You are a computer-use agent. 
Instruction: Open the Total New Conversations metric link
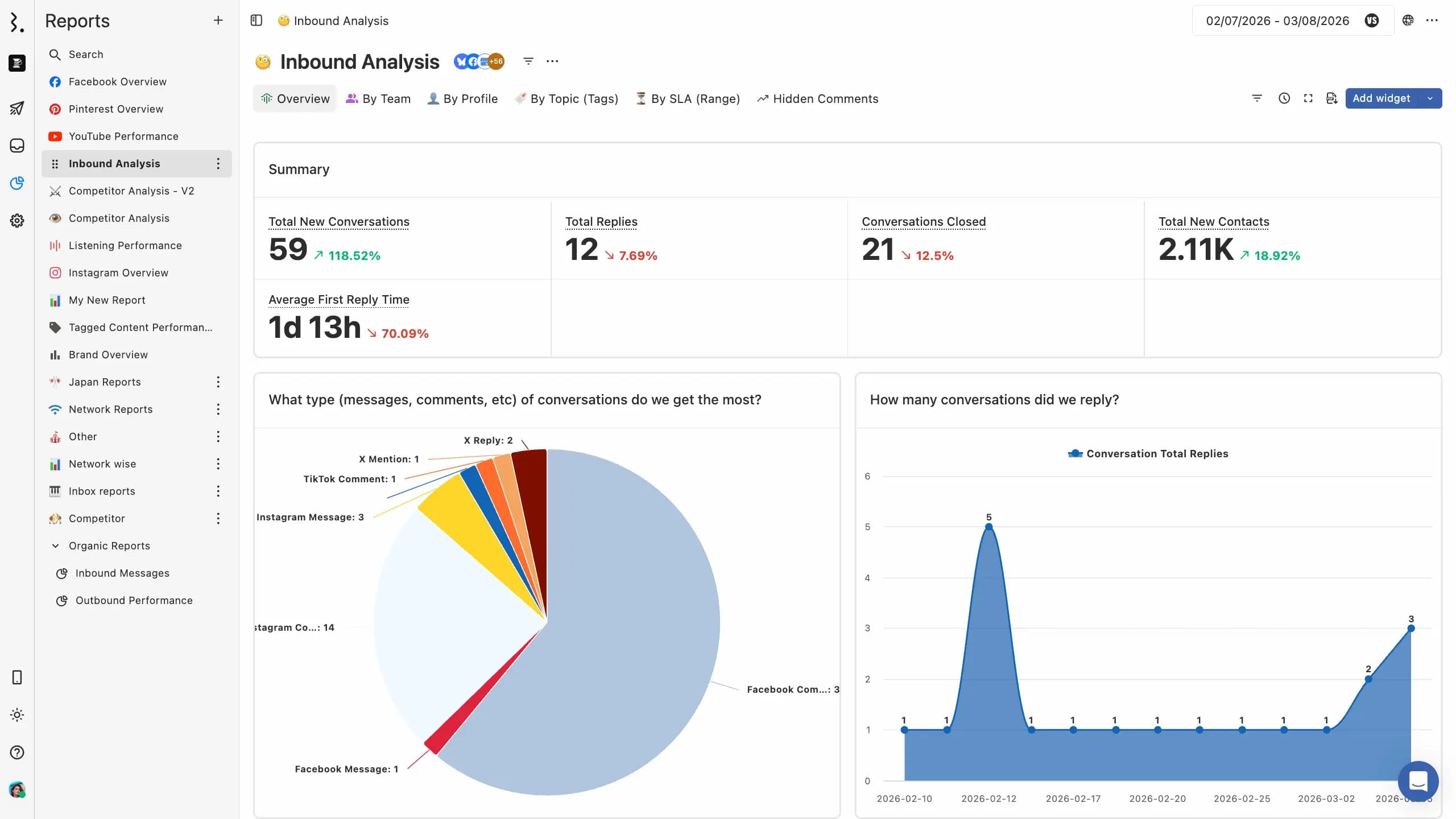(338, 222)
